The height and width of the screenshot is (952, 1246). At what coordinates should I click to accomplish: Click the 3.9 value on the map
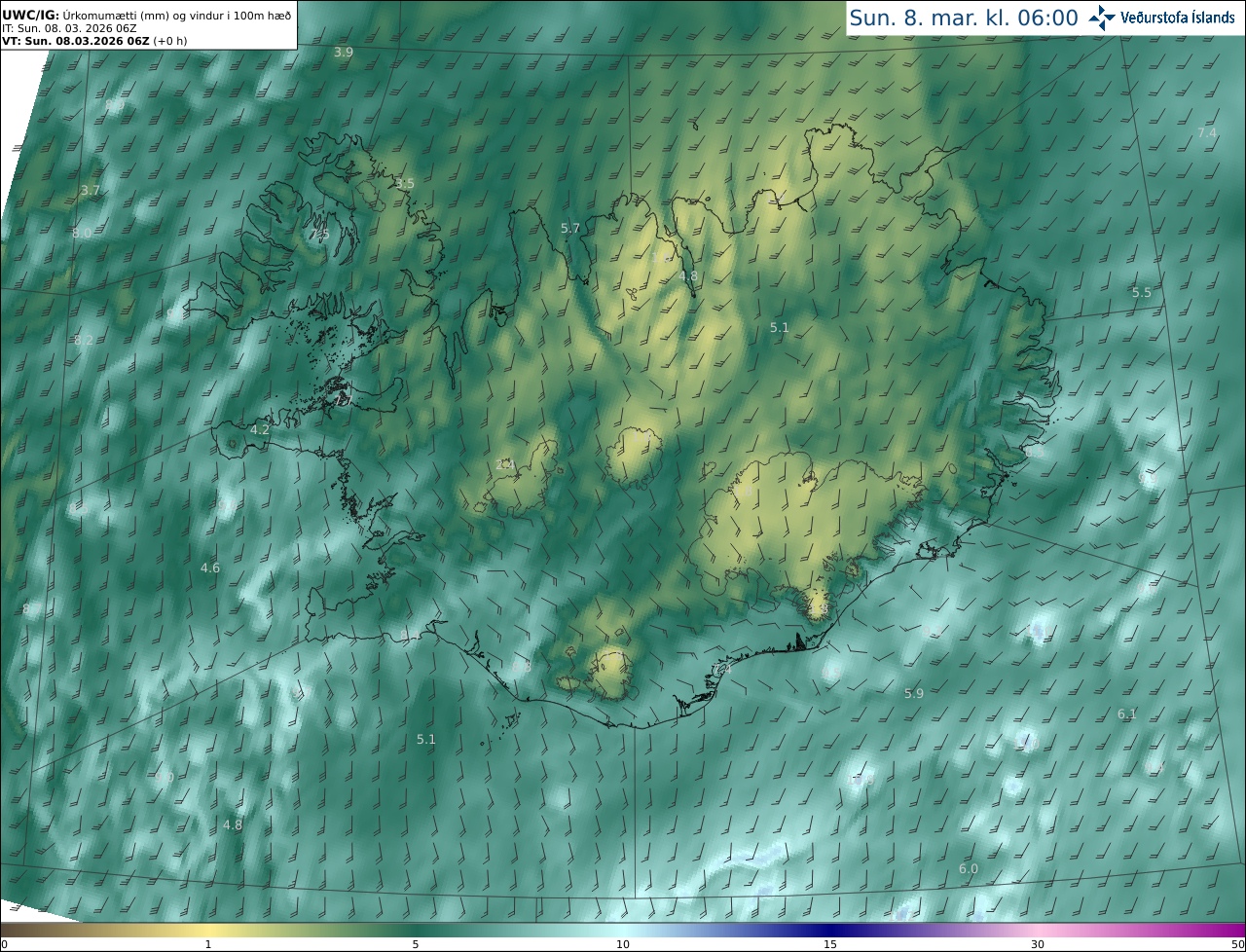pos(344,53)
